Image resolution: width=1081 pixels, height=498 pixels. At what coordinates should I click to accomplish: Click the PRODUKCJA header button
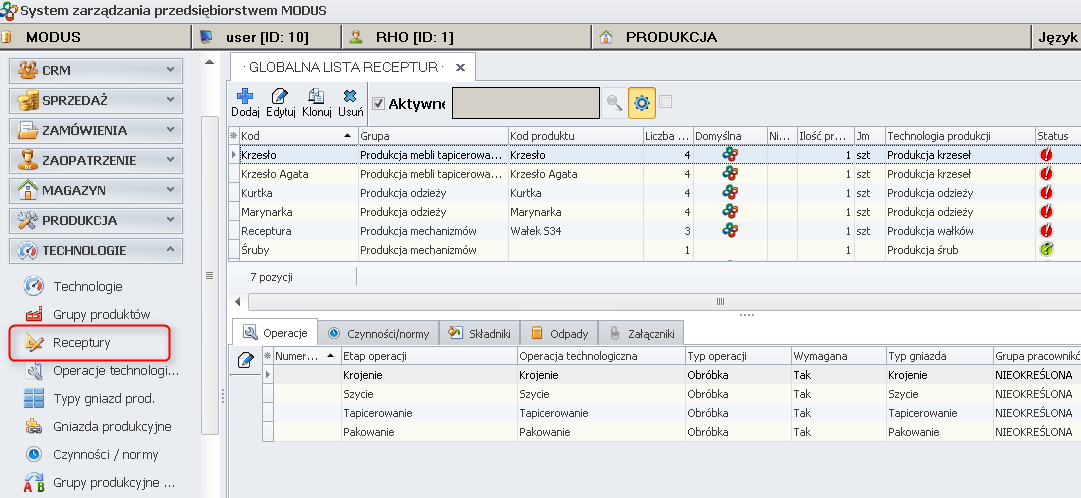pos(810,37)
